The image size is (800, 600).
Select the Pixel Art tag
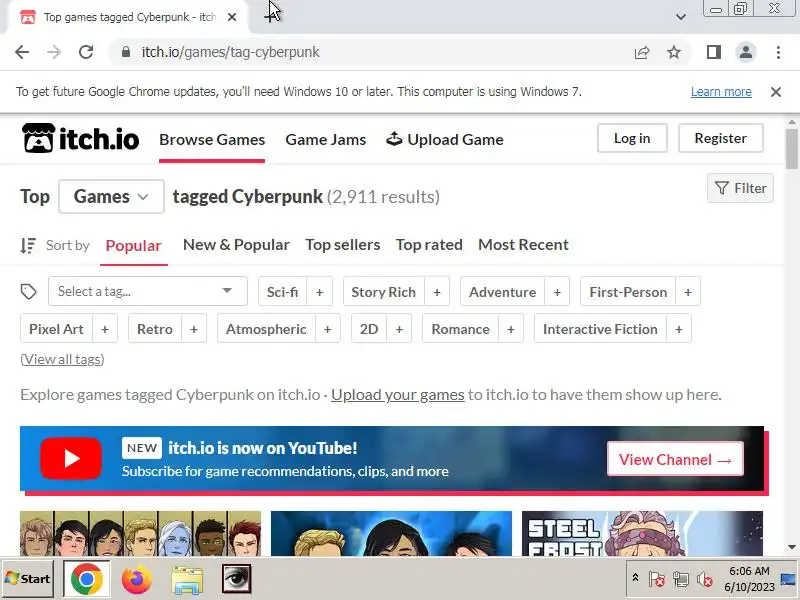click(56, 329)
